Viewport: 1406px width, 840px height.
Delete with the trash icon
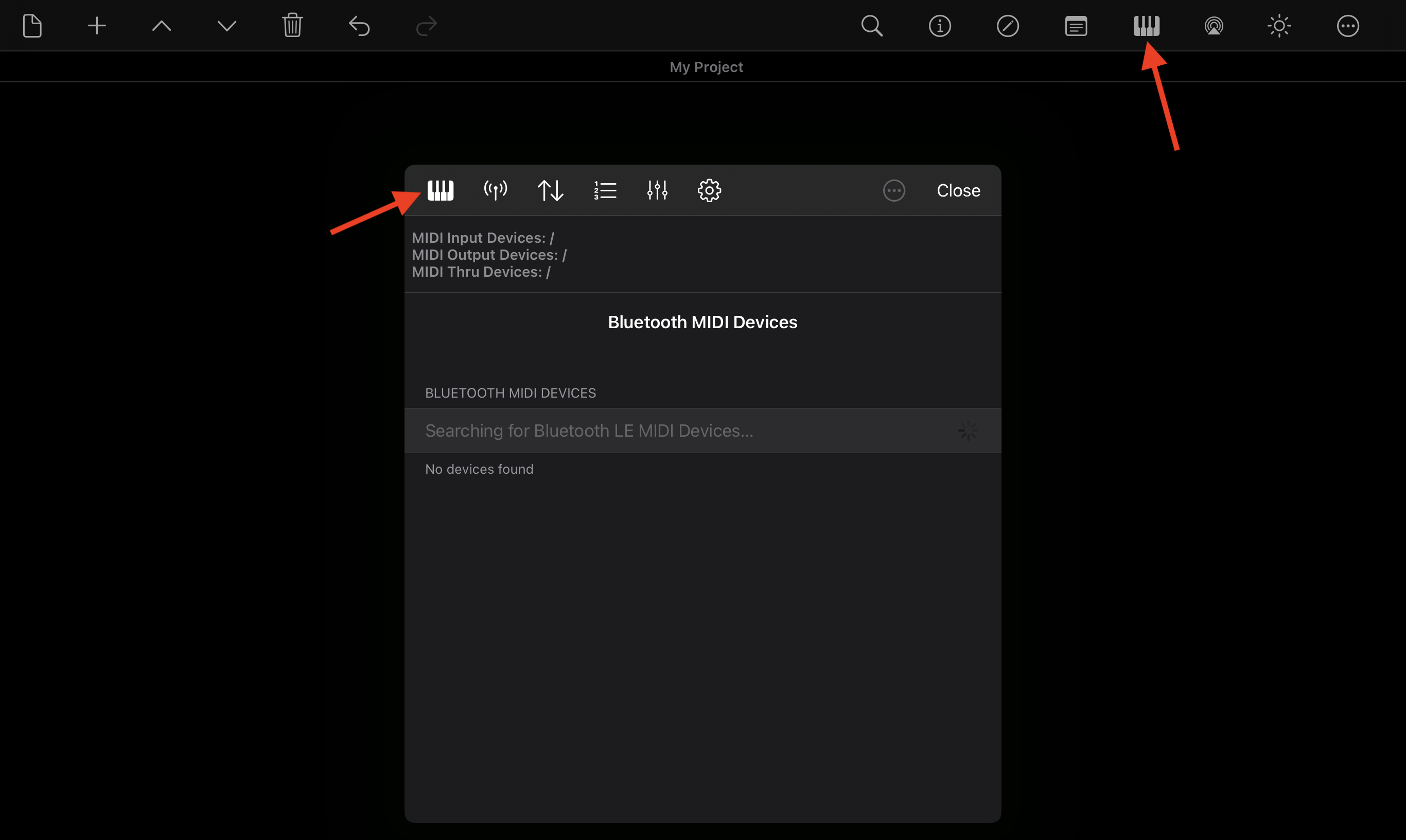[x=293, y=26]
